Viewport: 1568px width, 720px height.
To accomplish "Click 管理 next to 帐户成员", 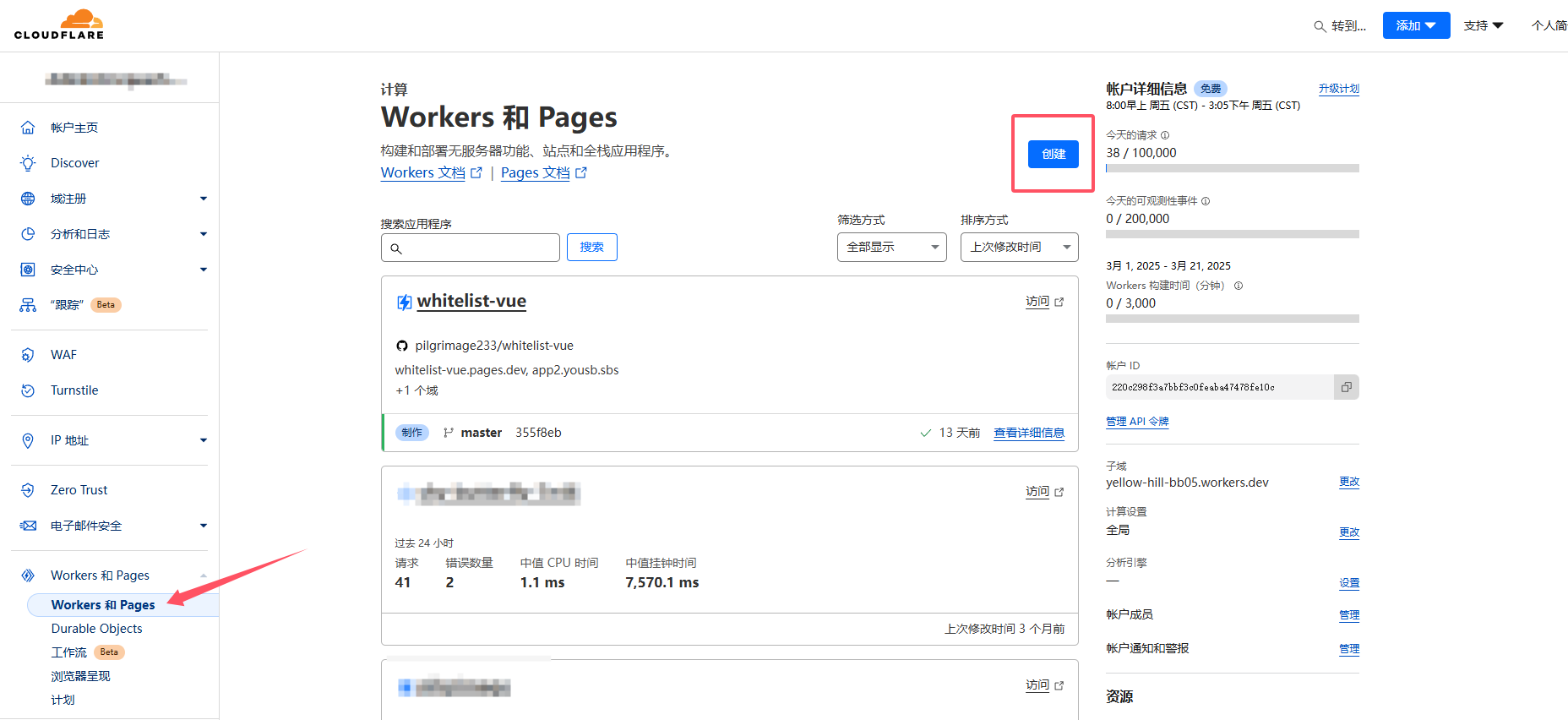I will [1349, 615].
